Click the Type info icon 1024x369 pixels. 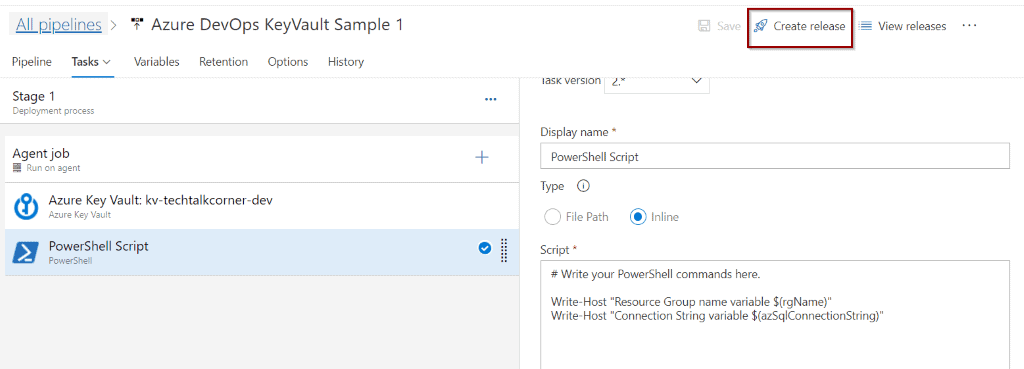click(x=583, y=186)
